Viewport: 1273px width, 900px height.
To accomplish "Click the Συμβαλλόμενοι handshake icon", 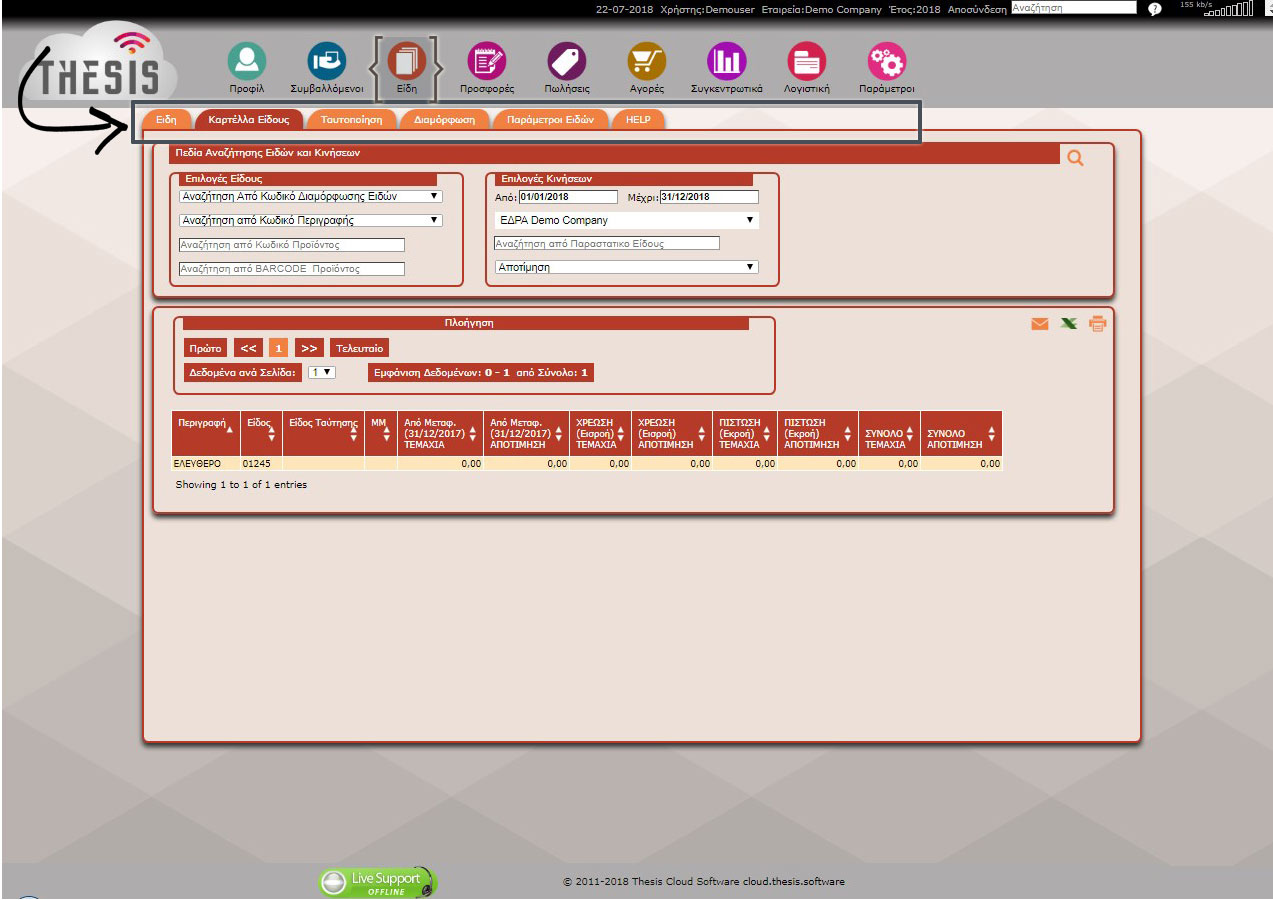I will point(326,62).
